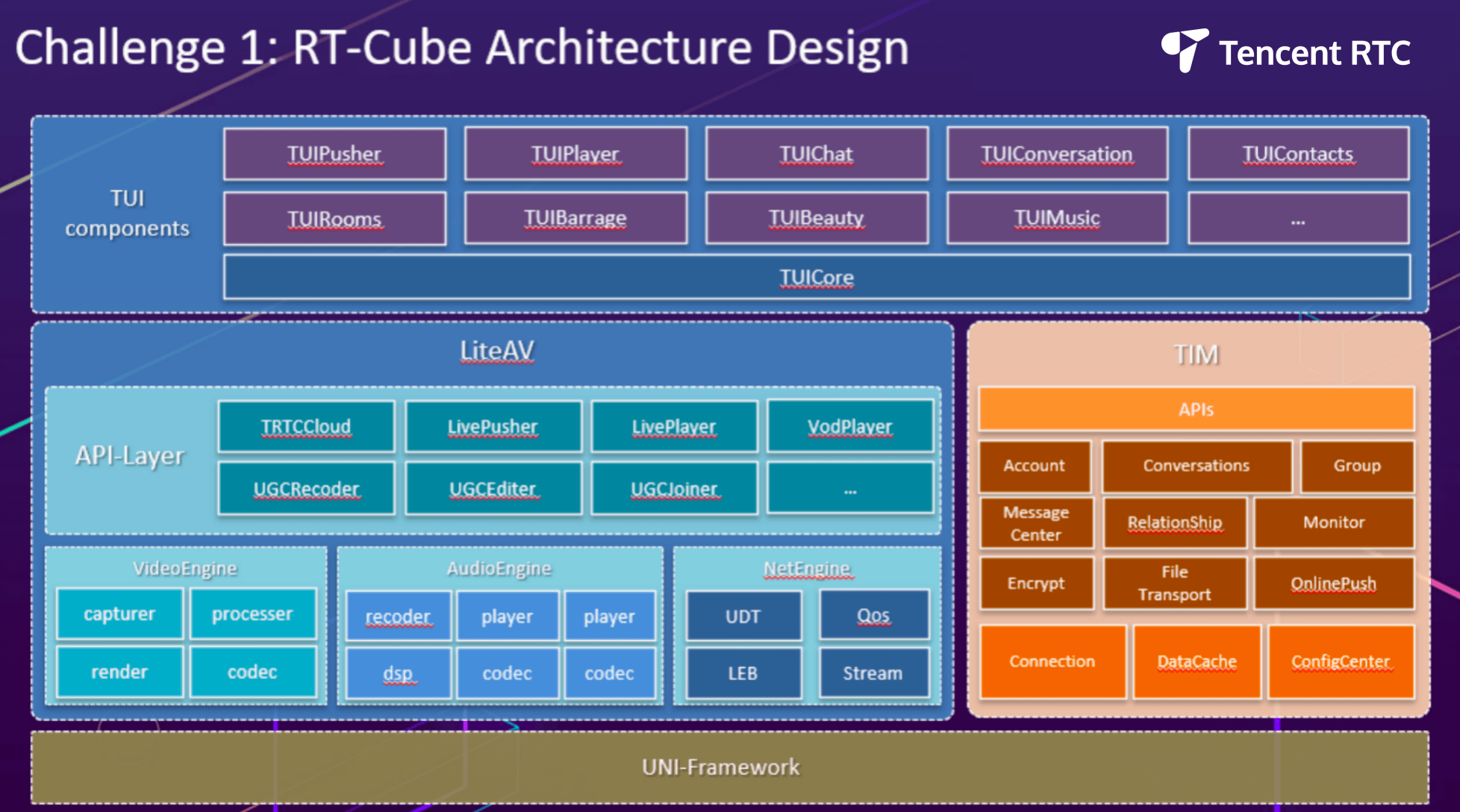Click the API-Layer label
Image resolution: width=1460 pixels, height=812 pixels.
129,455
